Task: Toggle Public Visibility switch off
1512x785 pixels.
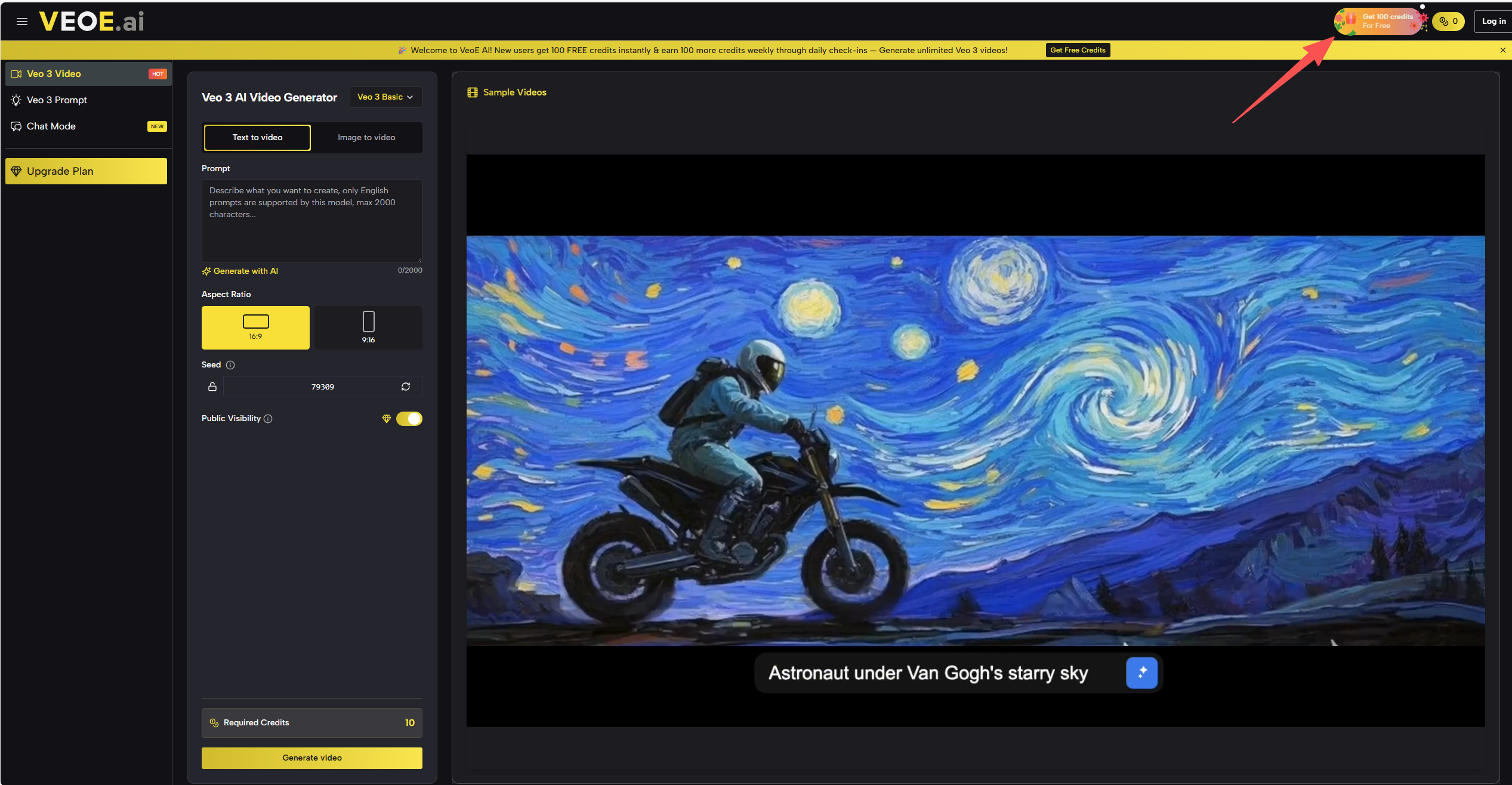Action: 409,419
